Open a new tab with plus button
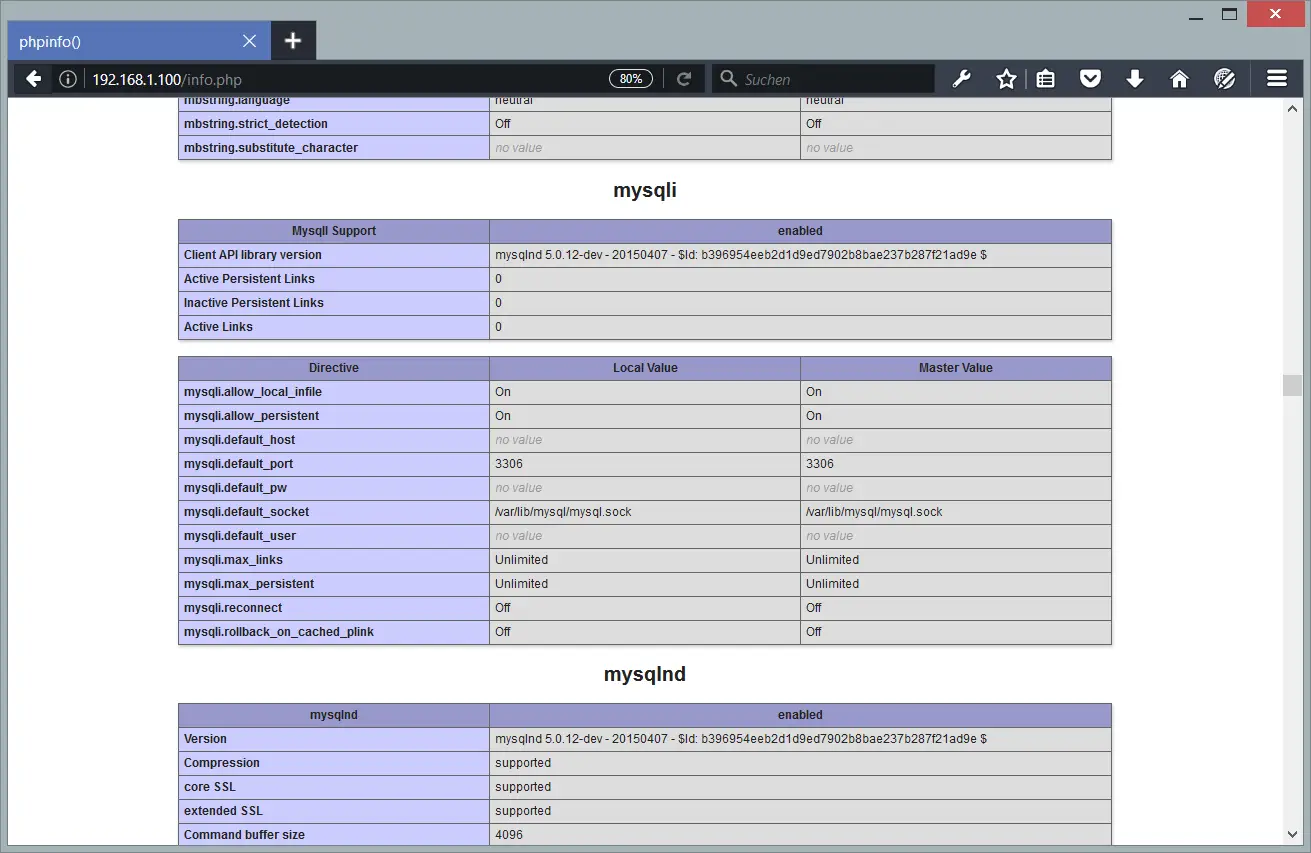Viewport: 1311px width, 853px height. pos(292,41)
